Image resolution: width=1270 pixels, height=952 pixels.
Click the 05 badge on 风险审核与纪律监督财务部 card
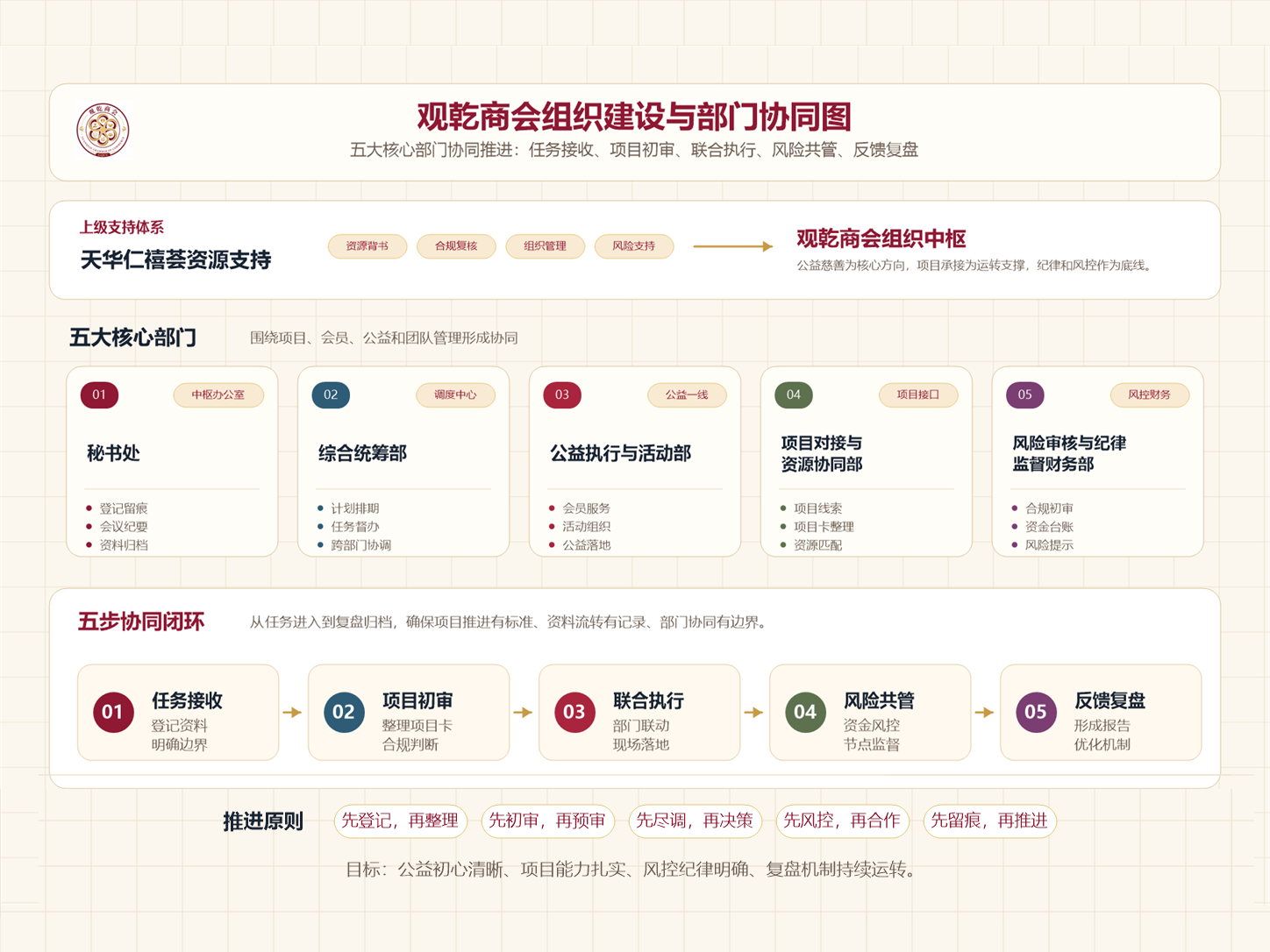[1025, 394]
